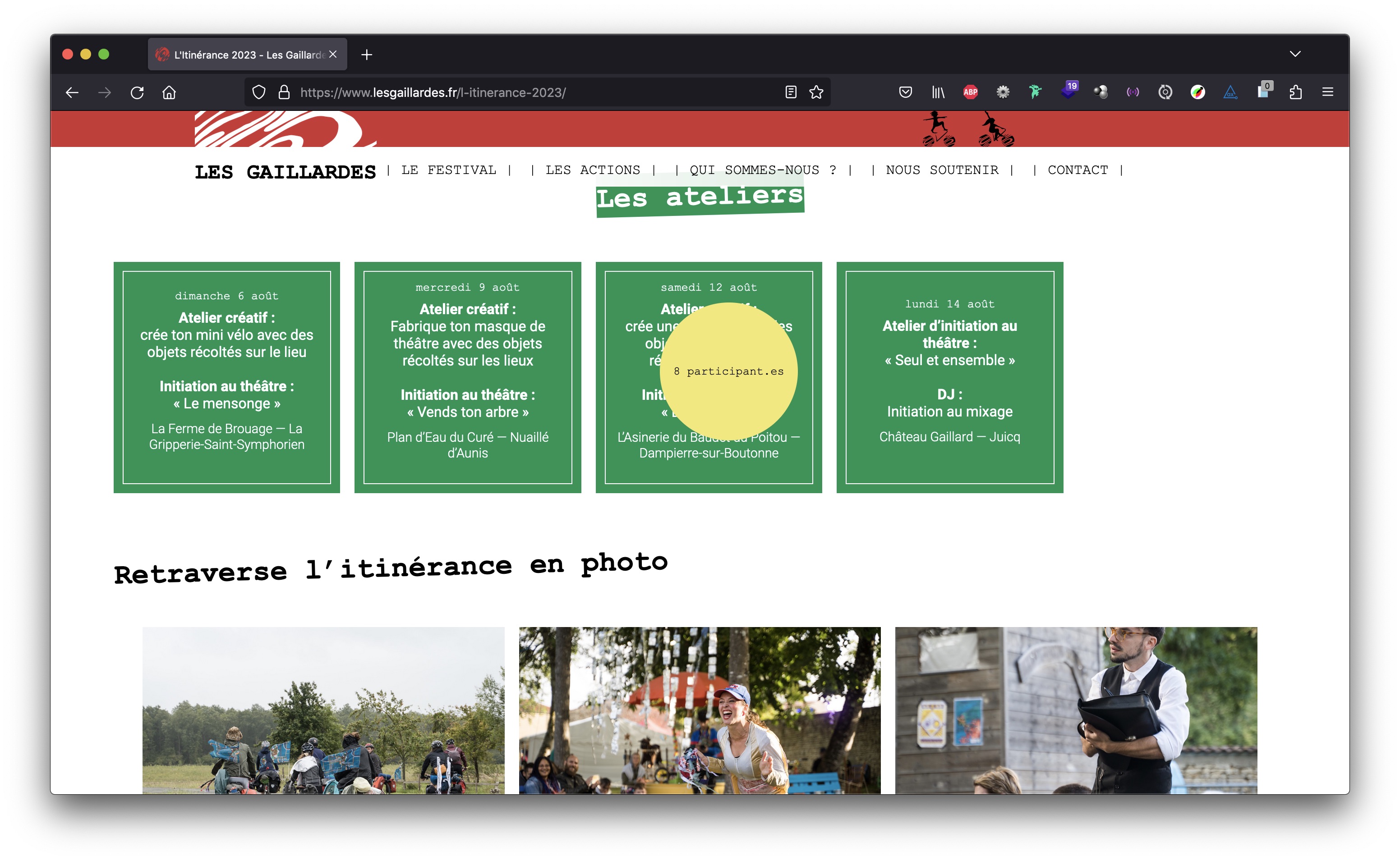The image size is (1400, 861).
Task: Open the Library bookmarks panel
Action: tap(938, 92)
